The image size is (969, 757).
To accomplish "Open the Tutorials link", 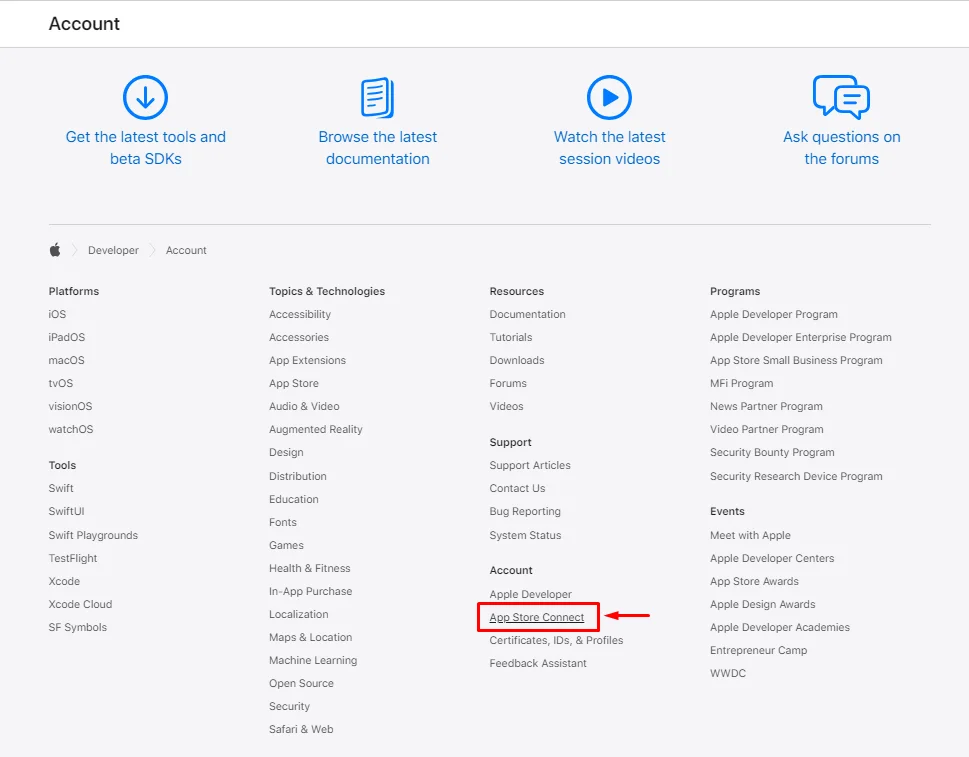I will pos(510,337).
